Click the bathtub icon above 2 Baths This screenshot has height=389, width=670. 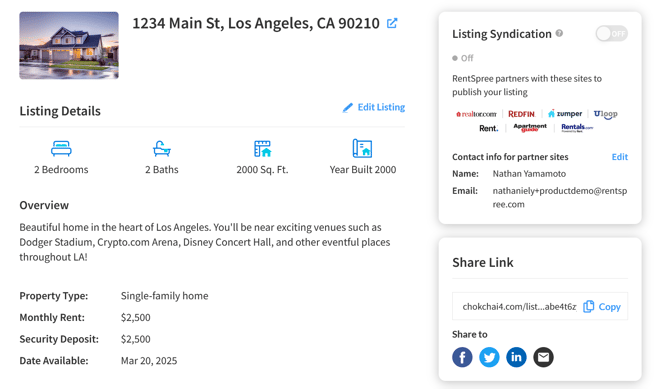tap(162, 149)
